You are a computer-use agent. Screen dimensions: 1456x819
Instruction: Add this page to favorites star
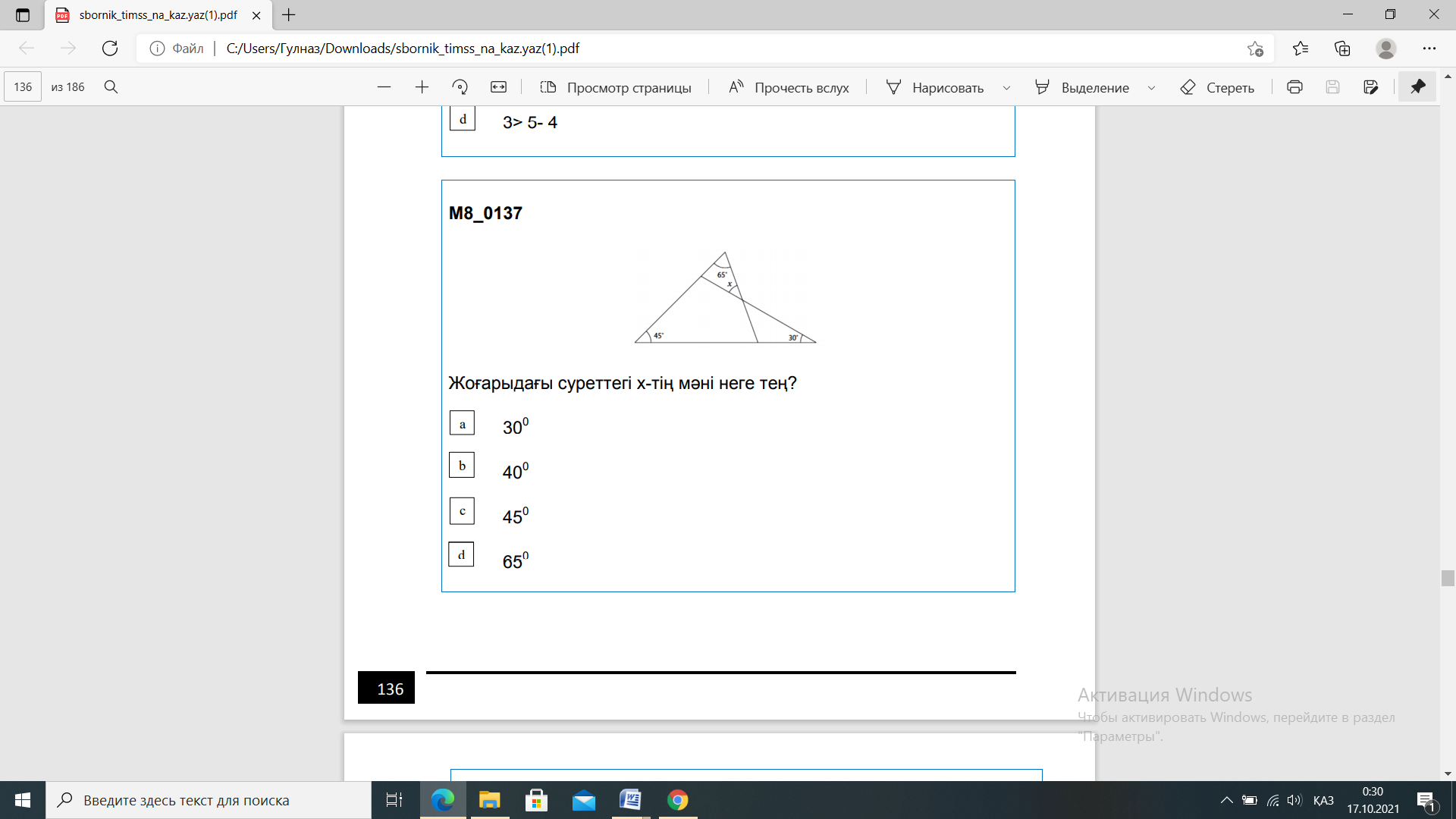coord(1255,49)
